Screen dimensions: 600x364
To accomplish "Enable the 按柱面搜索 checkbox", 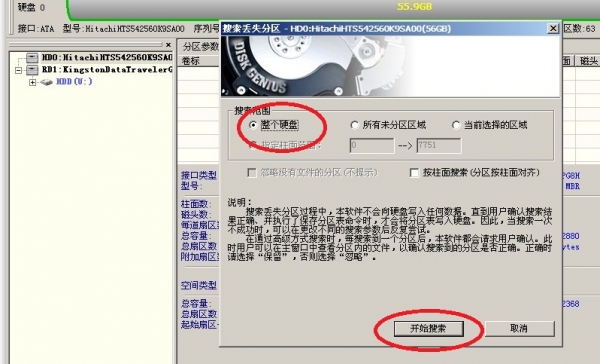I will pyautogui.click(x=414, y=173).
